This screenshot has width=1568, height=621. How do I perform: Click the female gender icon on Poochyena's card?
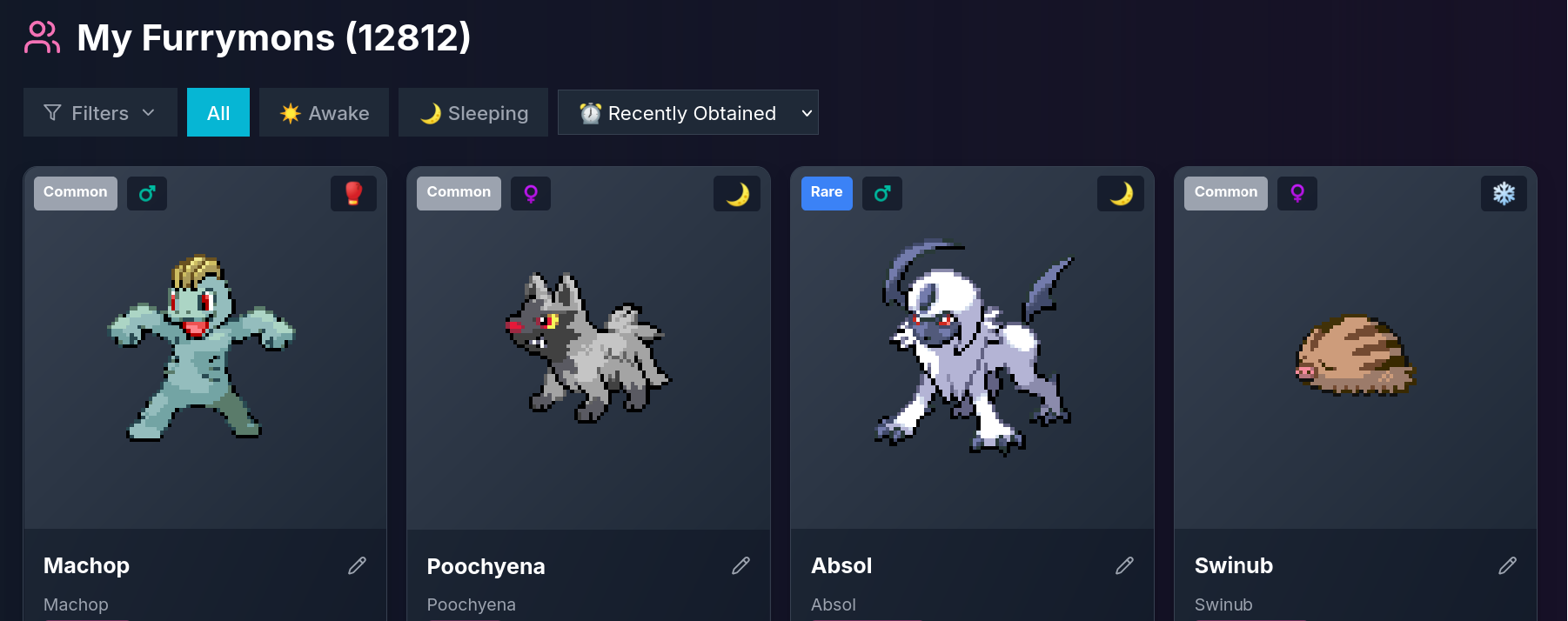click(531, 193)
